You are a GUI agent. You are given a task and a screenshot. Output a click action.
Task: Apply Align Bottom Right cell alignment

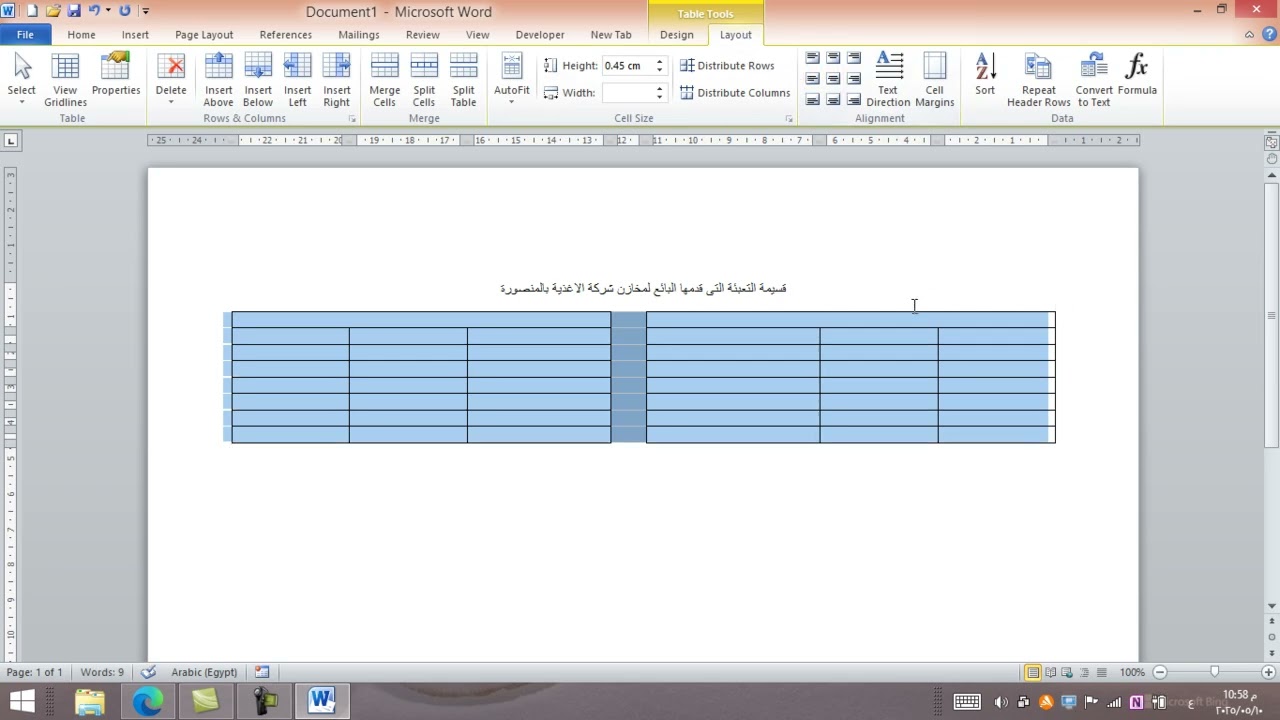click(x=853, y=99)
